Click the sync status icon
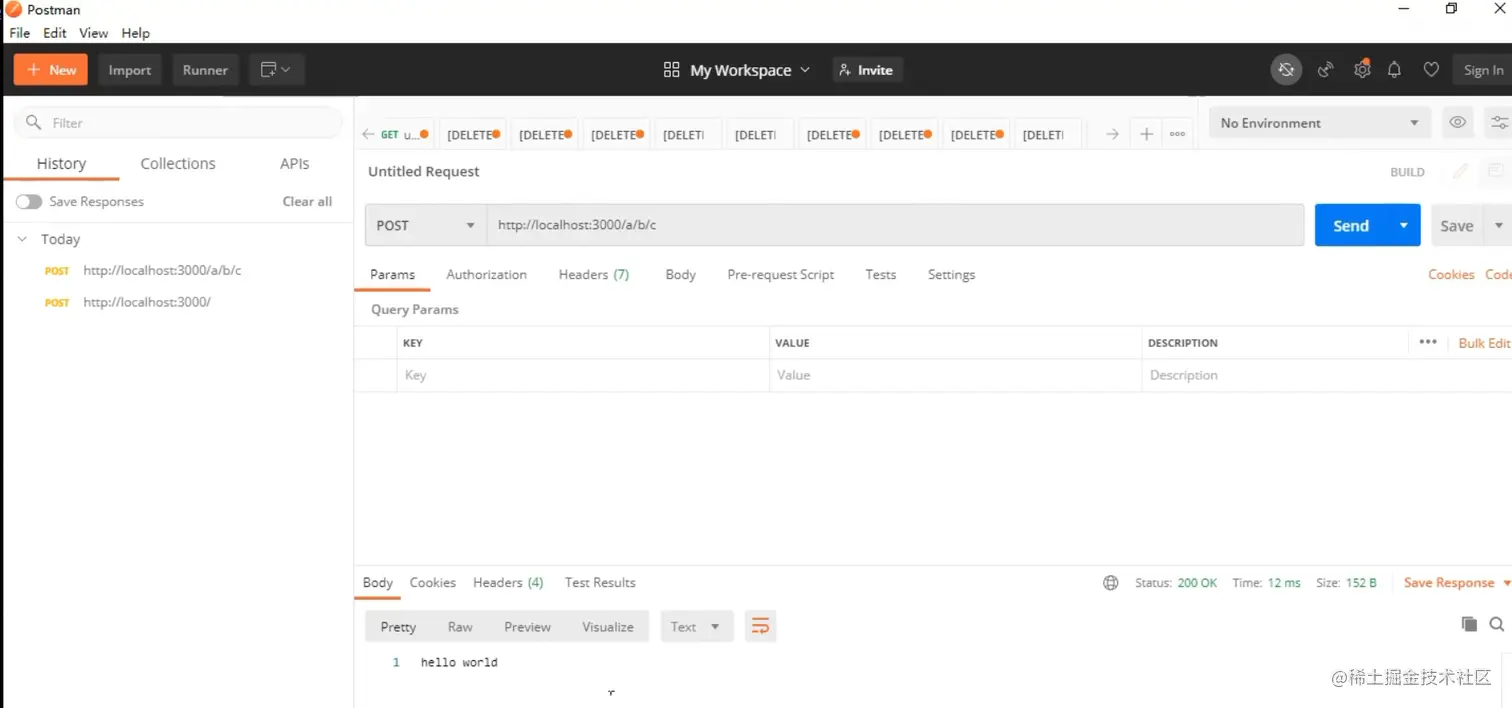1512x708 pixels. (1287, 70)
